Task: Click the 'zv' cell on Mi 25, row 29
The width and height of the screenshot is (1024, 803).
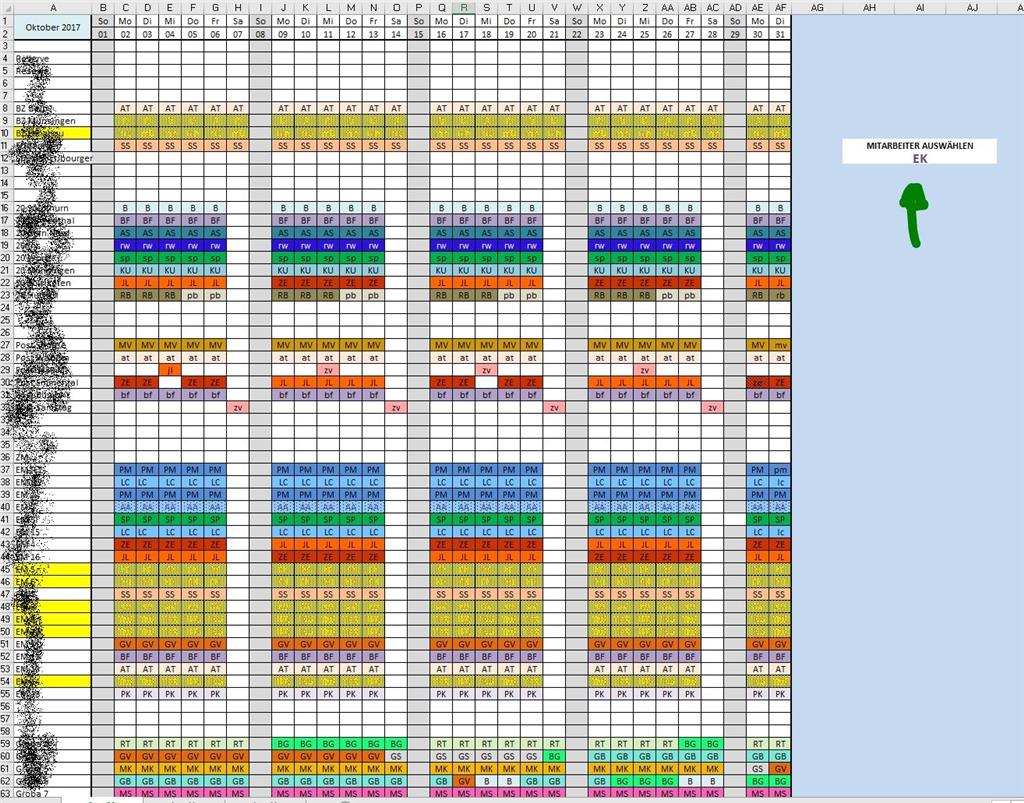Action: [x=645, y=370]
